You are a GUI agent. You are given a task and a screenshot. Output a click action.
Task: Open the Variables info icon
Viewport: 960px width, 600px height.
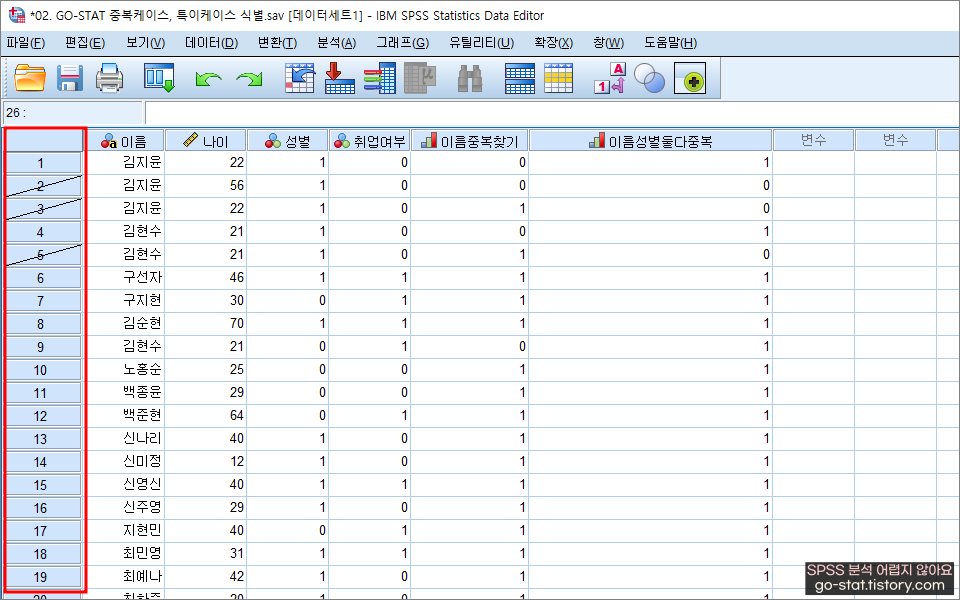click(380, 78)
